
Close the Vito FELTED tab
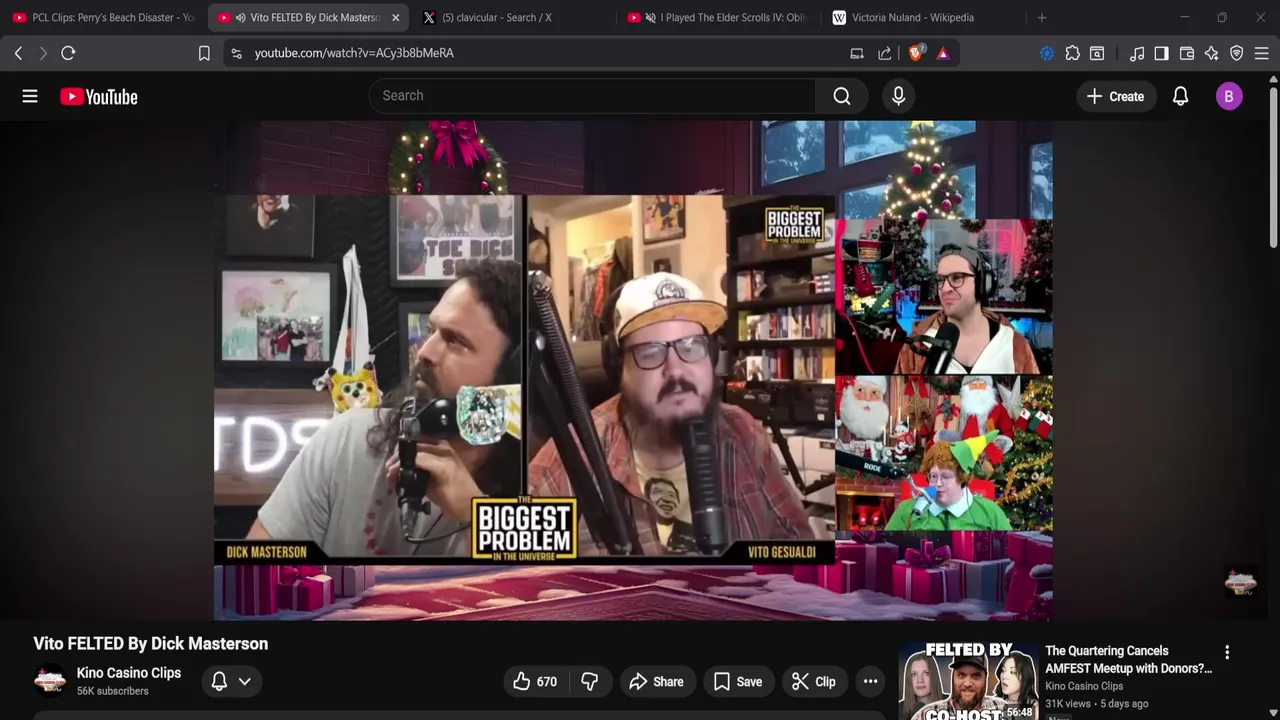(x=395, y=18)
